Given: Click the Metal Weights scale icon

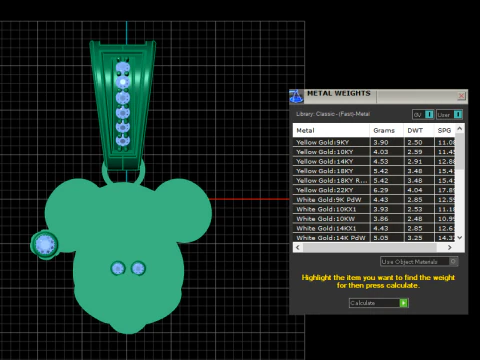Looking at the screenshot, I should tap(296, 96).
